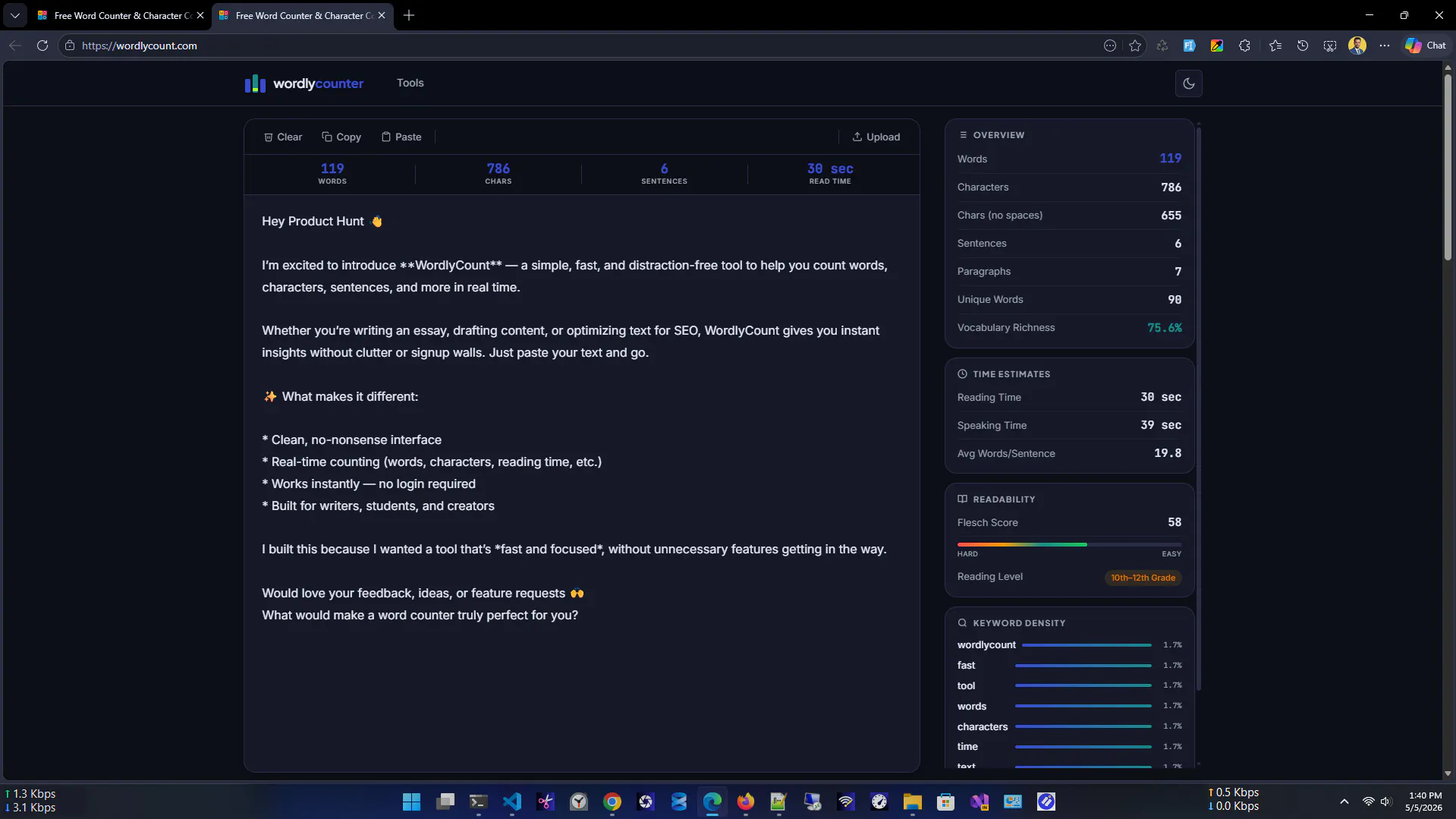Open Task View from the taskbar

[x=445, y=802]
